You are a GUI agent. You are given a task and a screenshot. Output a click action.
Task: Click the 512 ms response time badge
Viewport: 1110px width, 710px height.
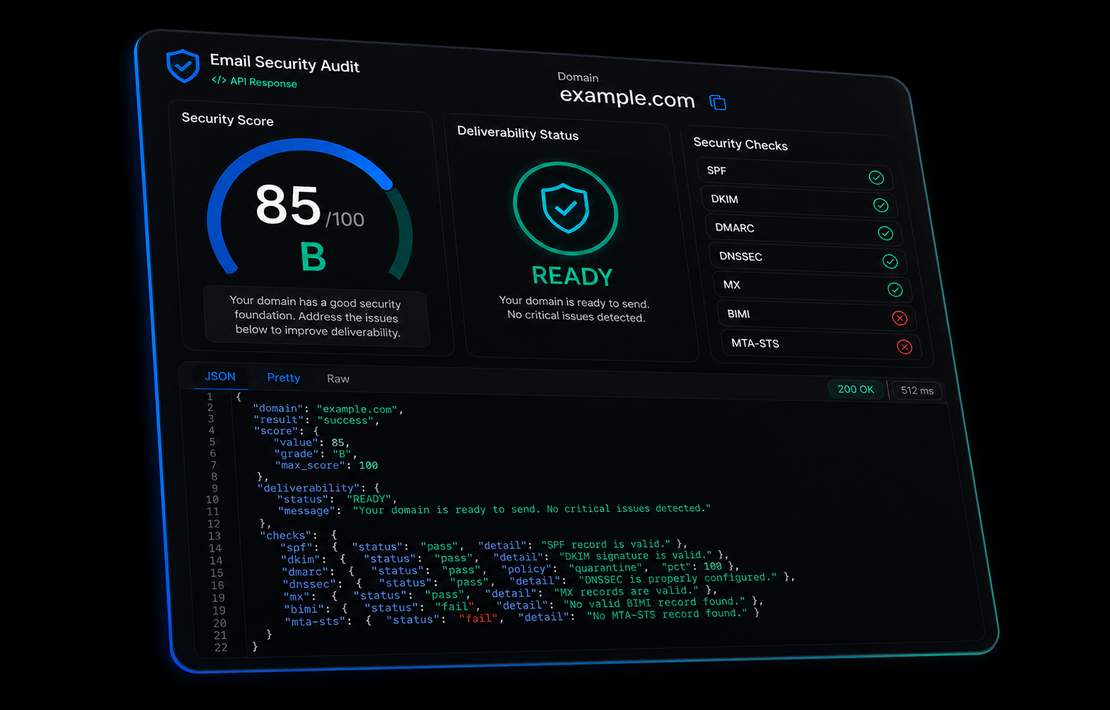tap(917, 391)
